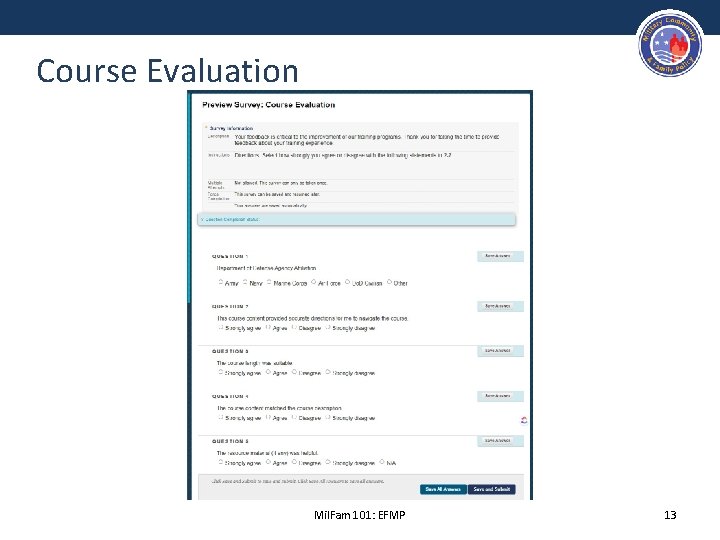Click Save Answer for Question 3

click(500, 351)
